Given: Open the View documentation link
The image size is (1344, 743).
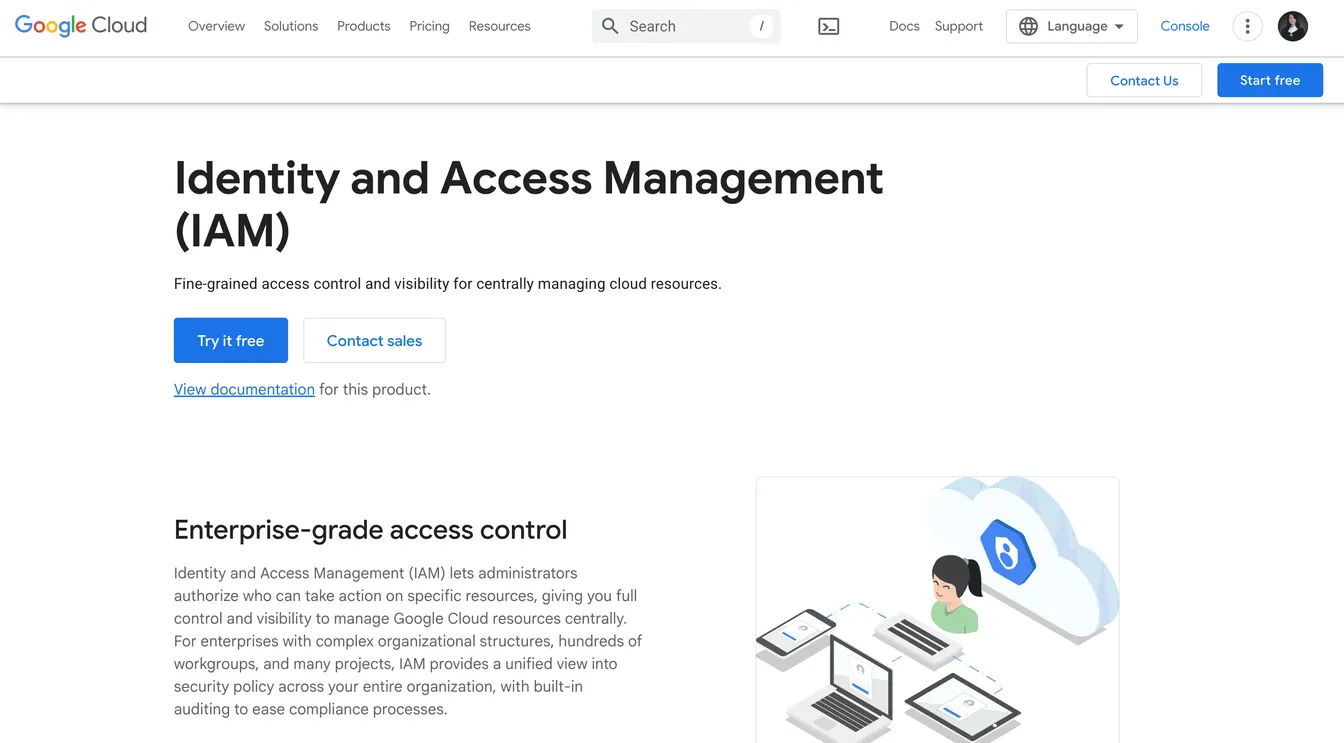Looking at the screenshot, I should pos(244,389).
